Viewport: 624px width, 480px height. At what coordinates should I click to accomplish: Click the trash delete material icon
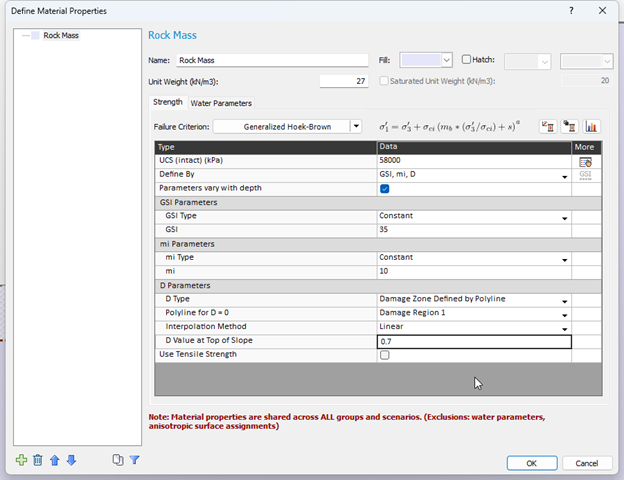[x=38, y=460]
